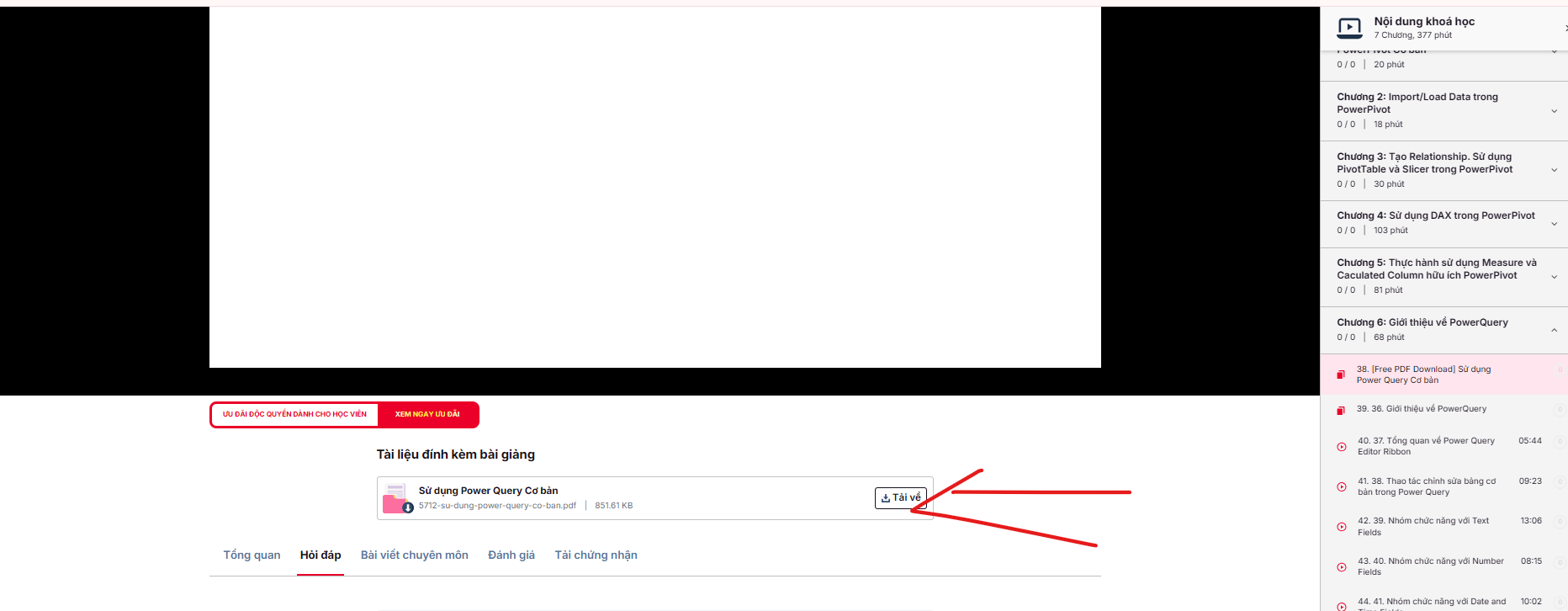The height and width of the screenshot is (611, 1568).
Task: Click the 81 phút chapter duration
Action: tap(1388, 290)
